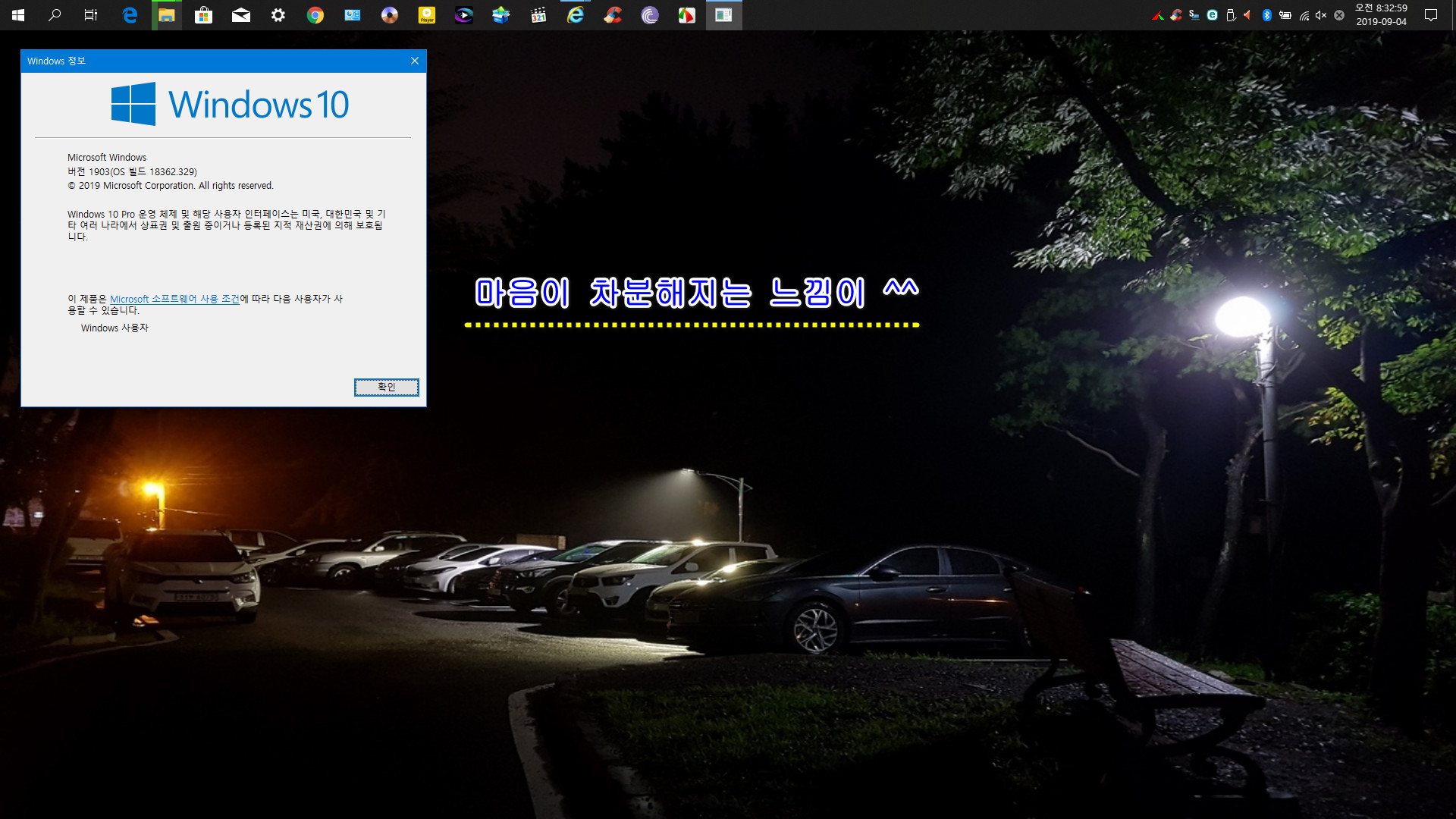Close the Windows 정보 dialog
This screenshot has width=1456, height=819.
click(415, 61)
